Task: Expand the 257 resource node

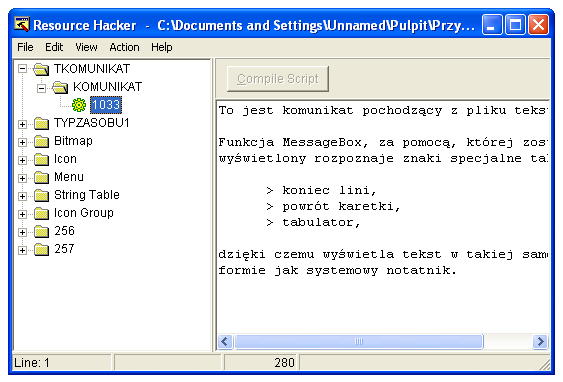Action: [22, 250]
